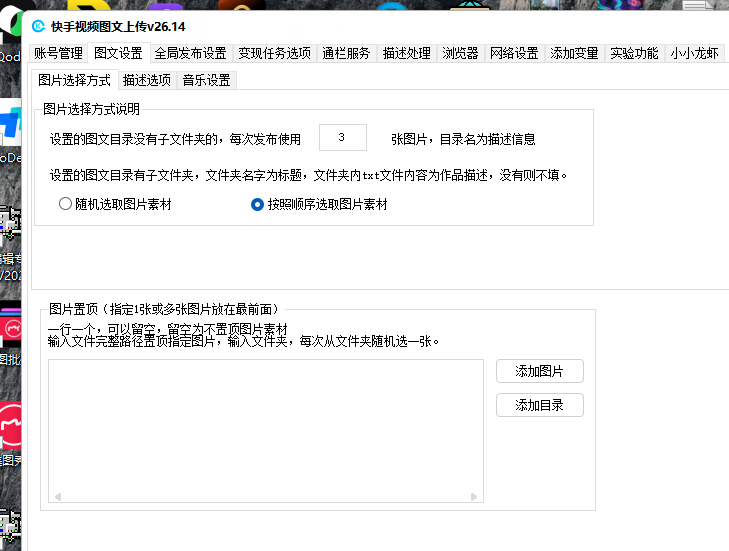Open the 描述处理 tab

point(407,53)
